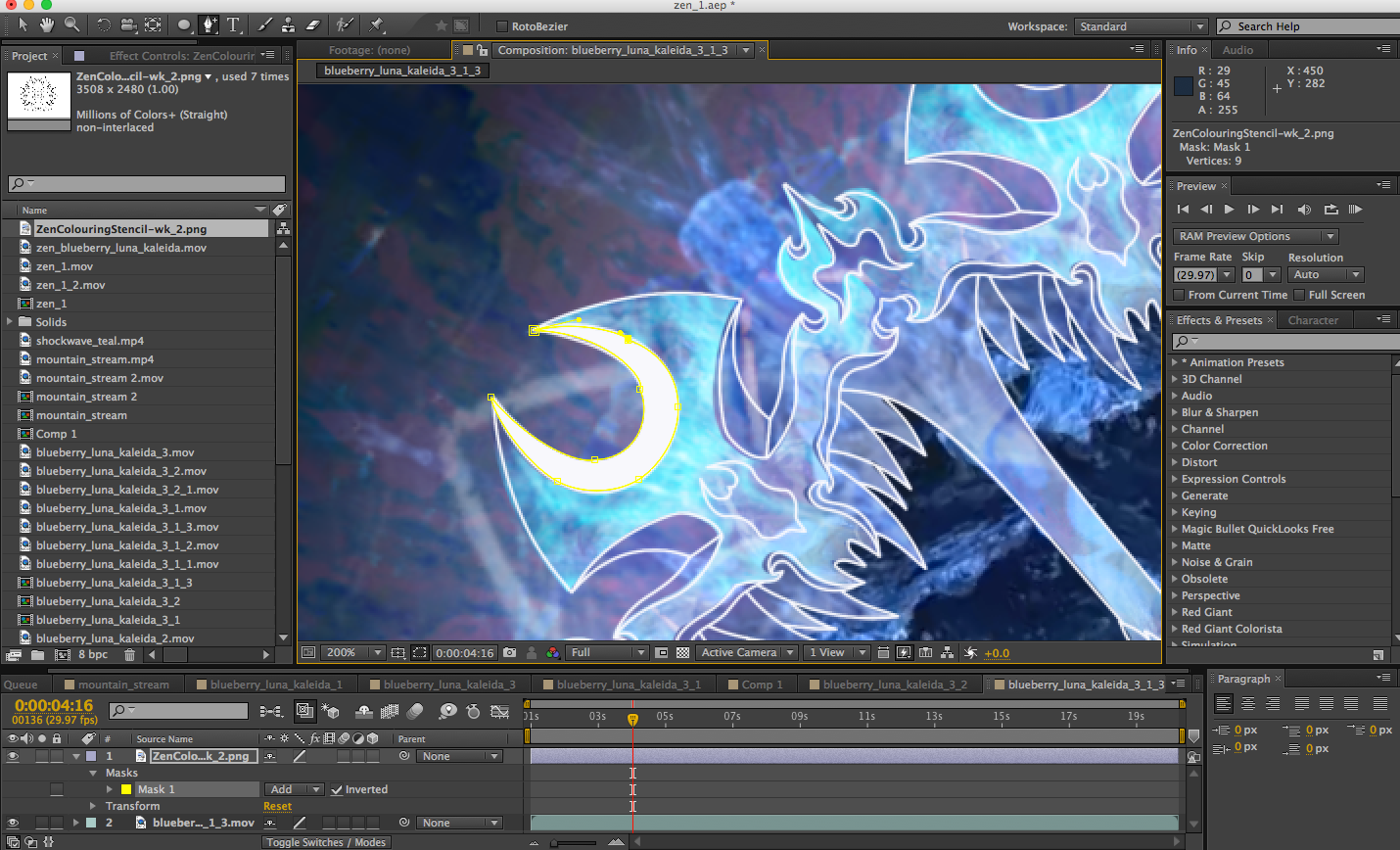Hide layer 1 ZenColo png eye
1400x850 pixels.
(13, 756)
